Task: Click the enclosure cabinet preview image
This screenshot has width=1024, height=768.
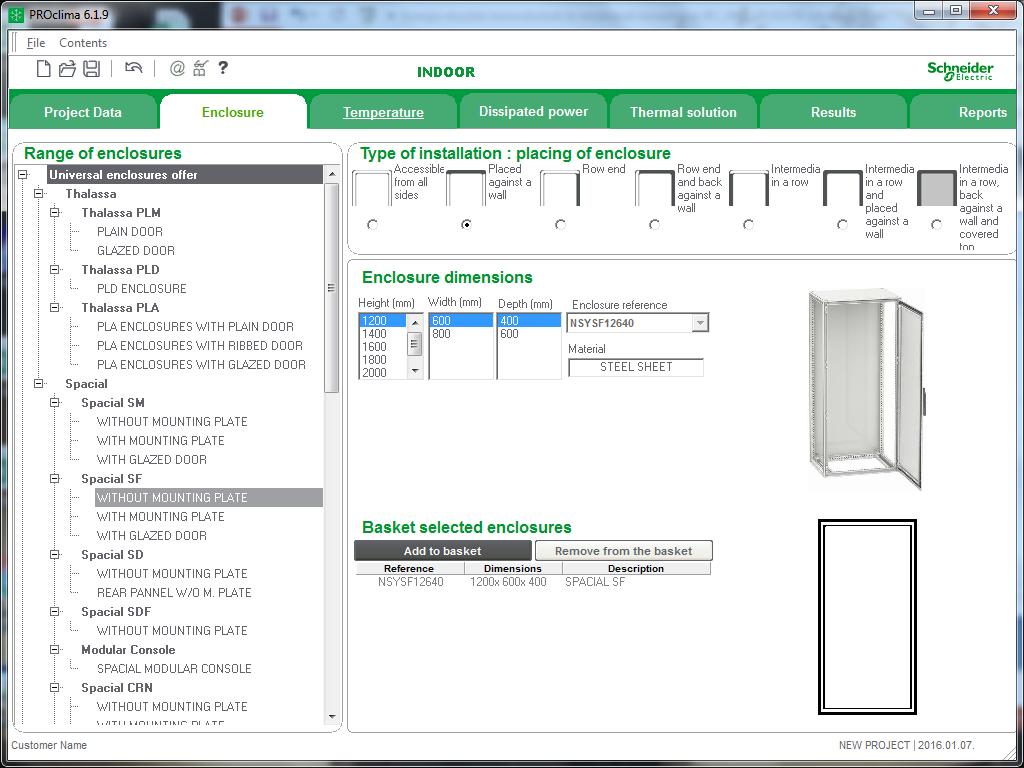Action: [x=867, y=389]
